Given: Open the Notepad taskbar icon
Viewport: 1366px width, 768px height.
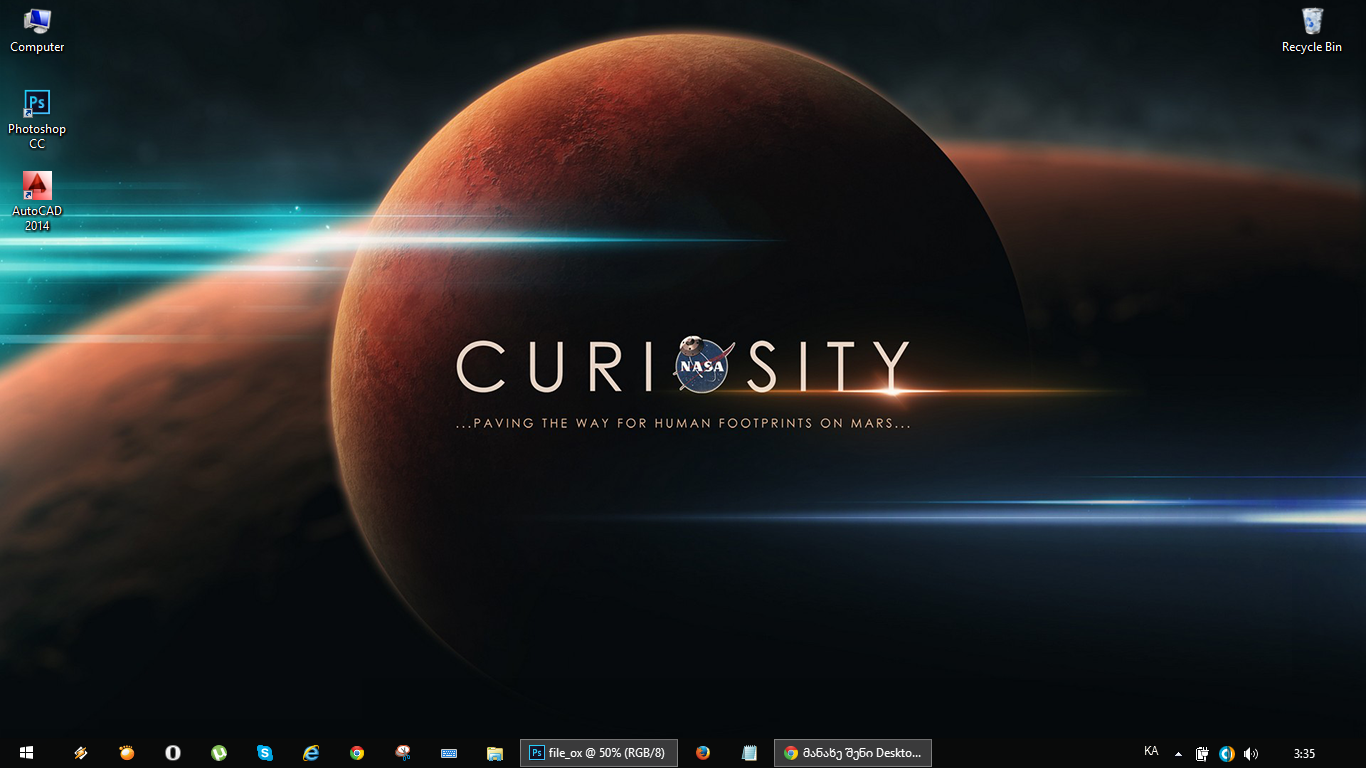Looking at the screenshot, I should (749, 753).
